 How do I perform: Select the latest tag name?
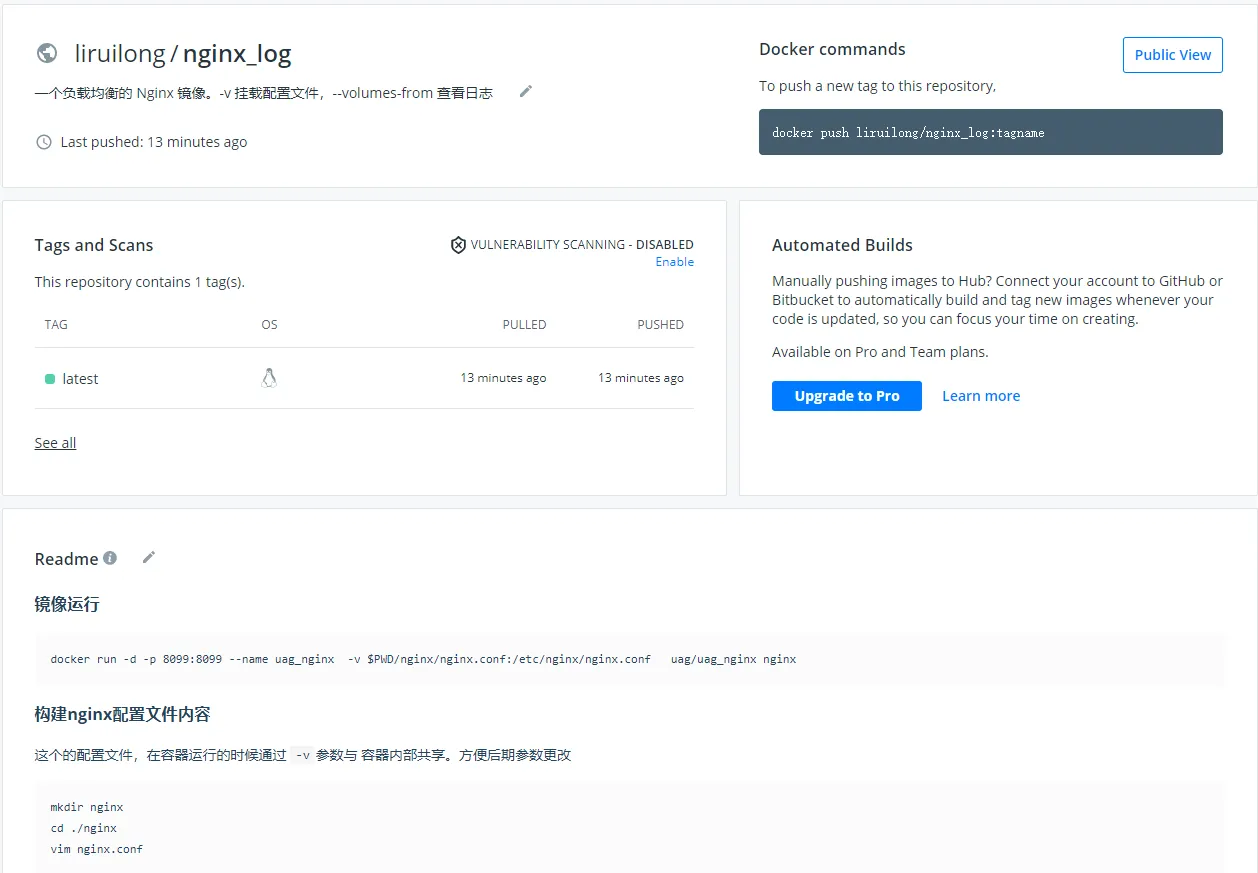click(80, 379)
